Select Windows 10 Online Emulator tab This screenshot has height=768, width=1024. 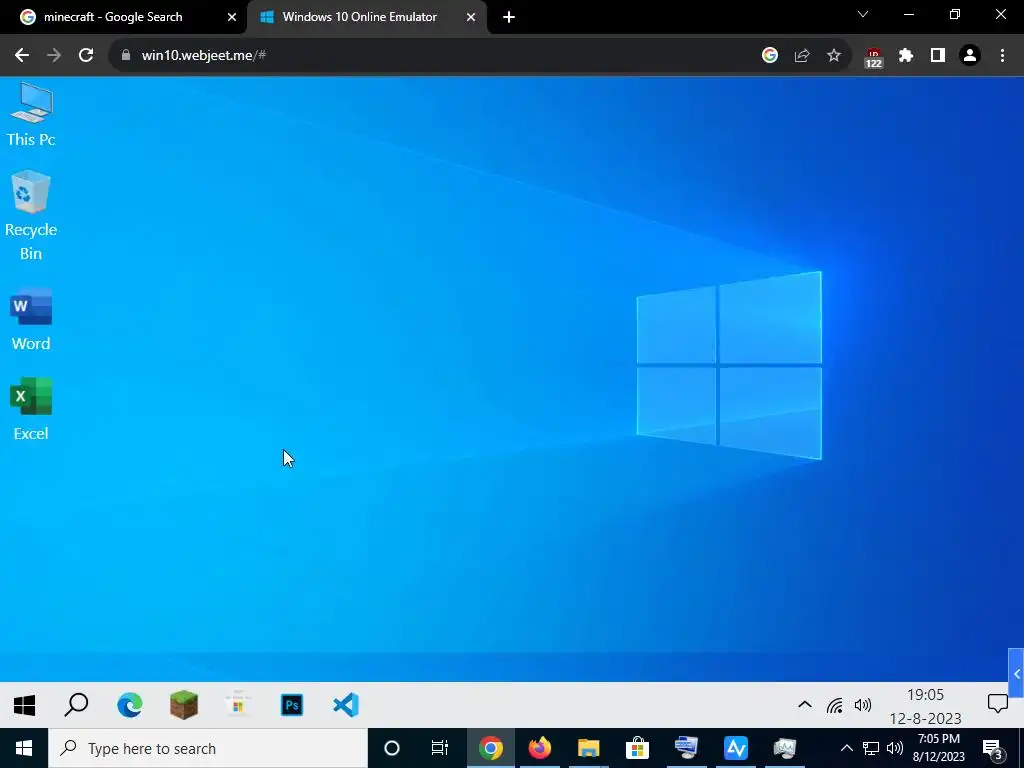[x=367, y=17]
